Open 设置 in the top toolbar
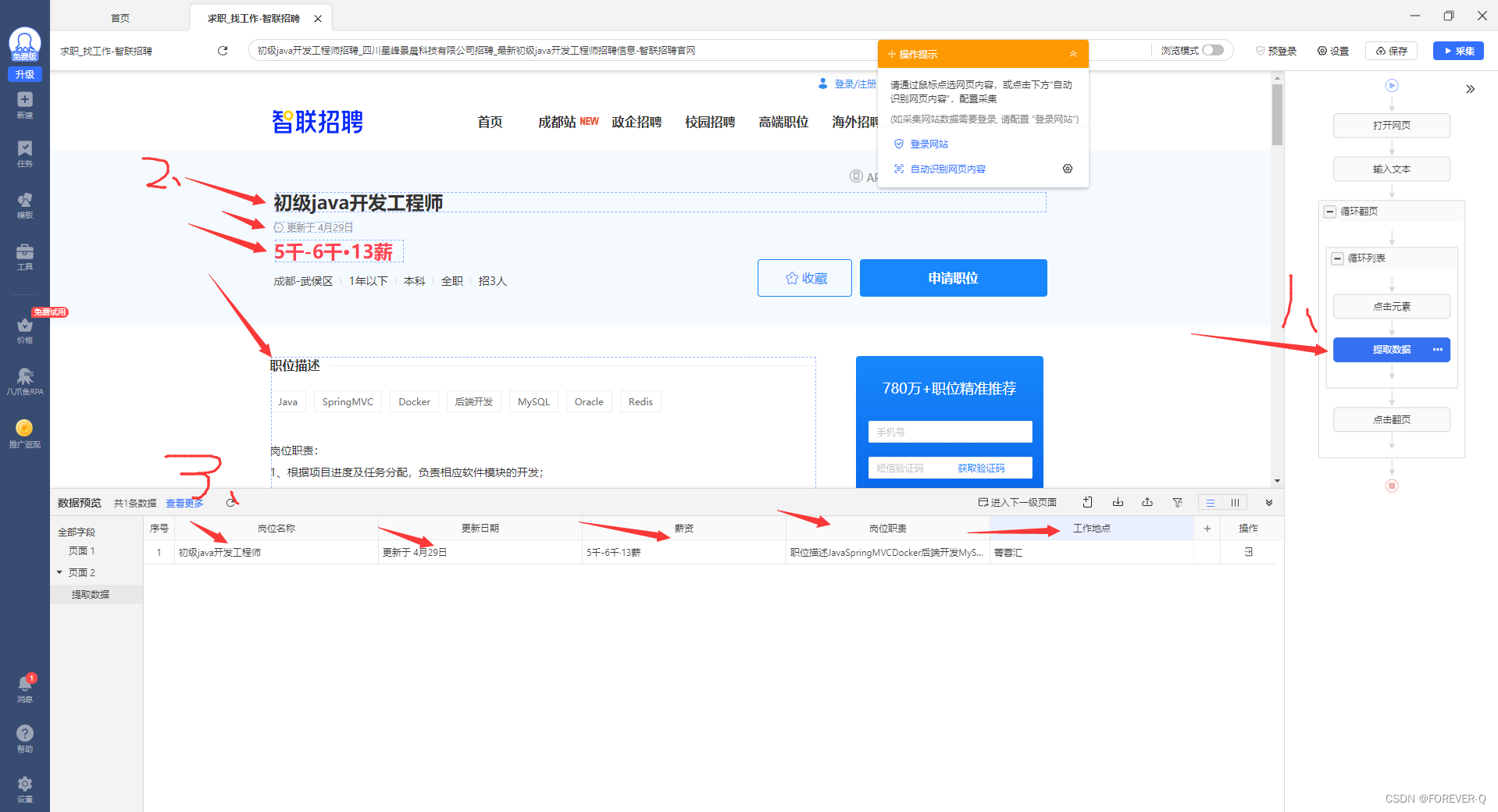The image size is (1498, 812). coord(1333,51)
